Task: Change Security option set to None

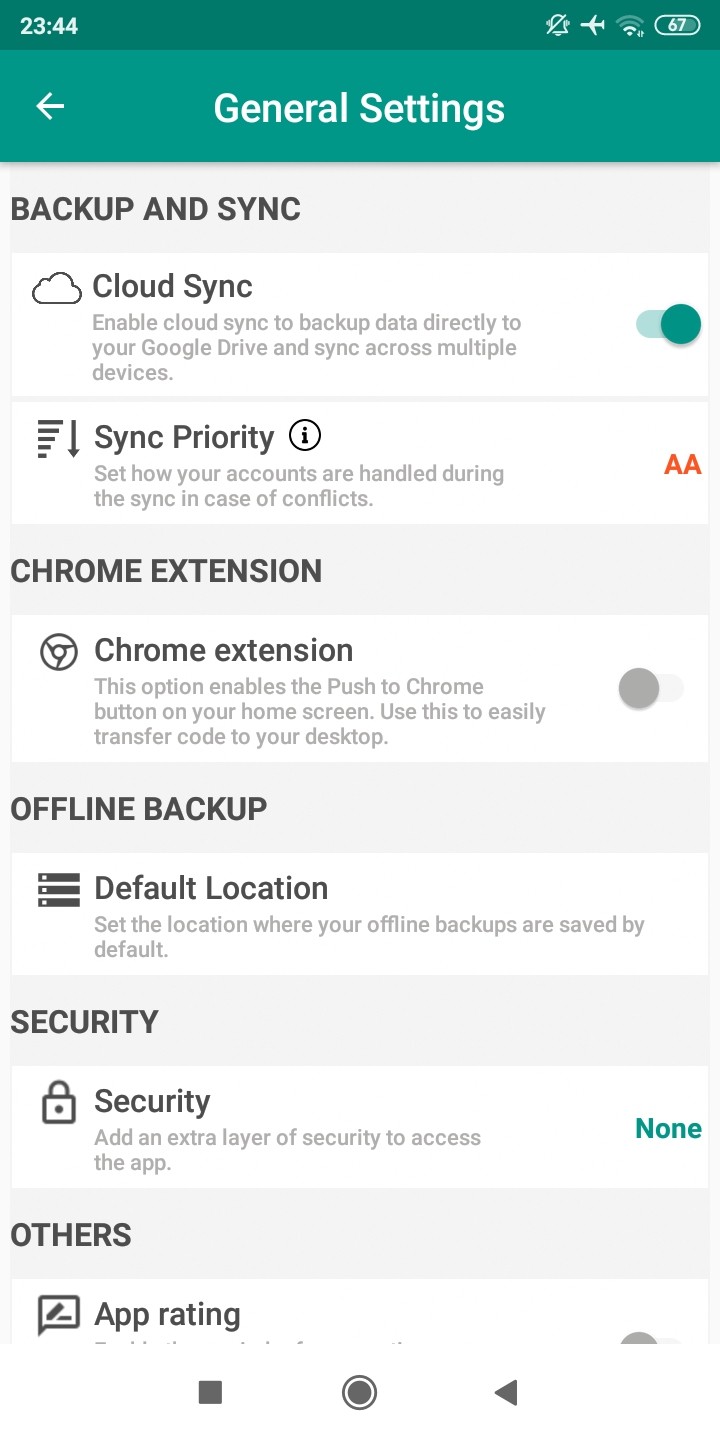Action: pyautogui.click(x=668, y=1129)
